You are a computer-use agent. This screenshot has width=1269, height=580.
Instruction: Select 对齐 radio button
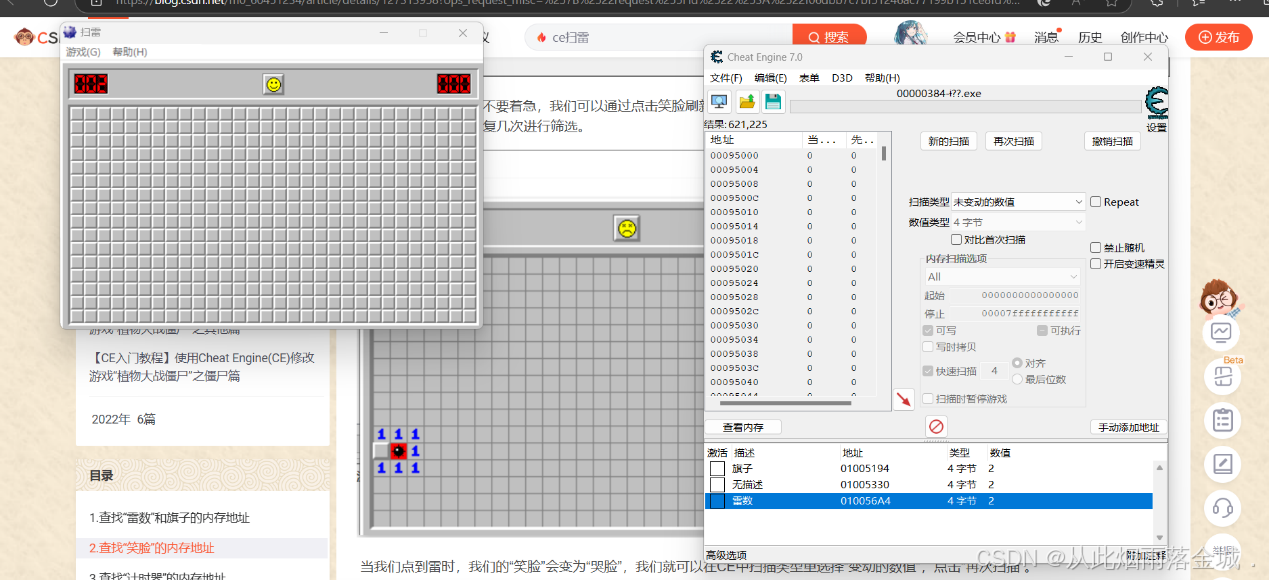pyautogui.click(x=1018, y=363)
